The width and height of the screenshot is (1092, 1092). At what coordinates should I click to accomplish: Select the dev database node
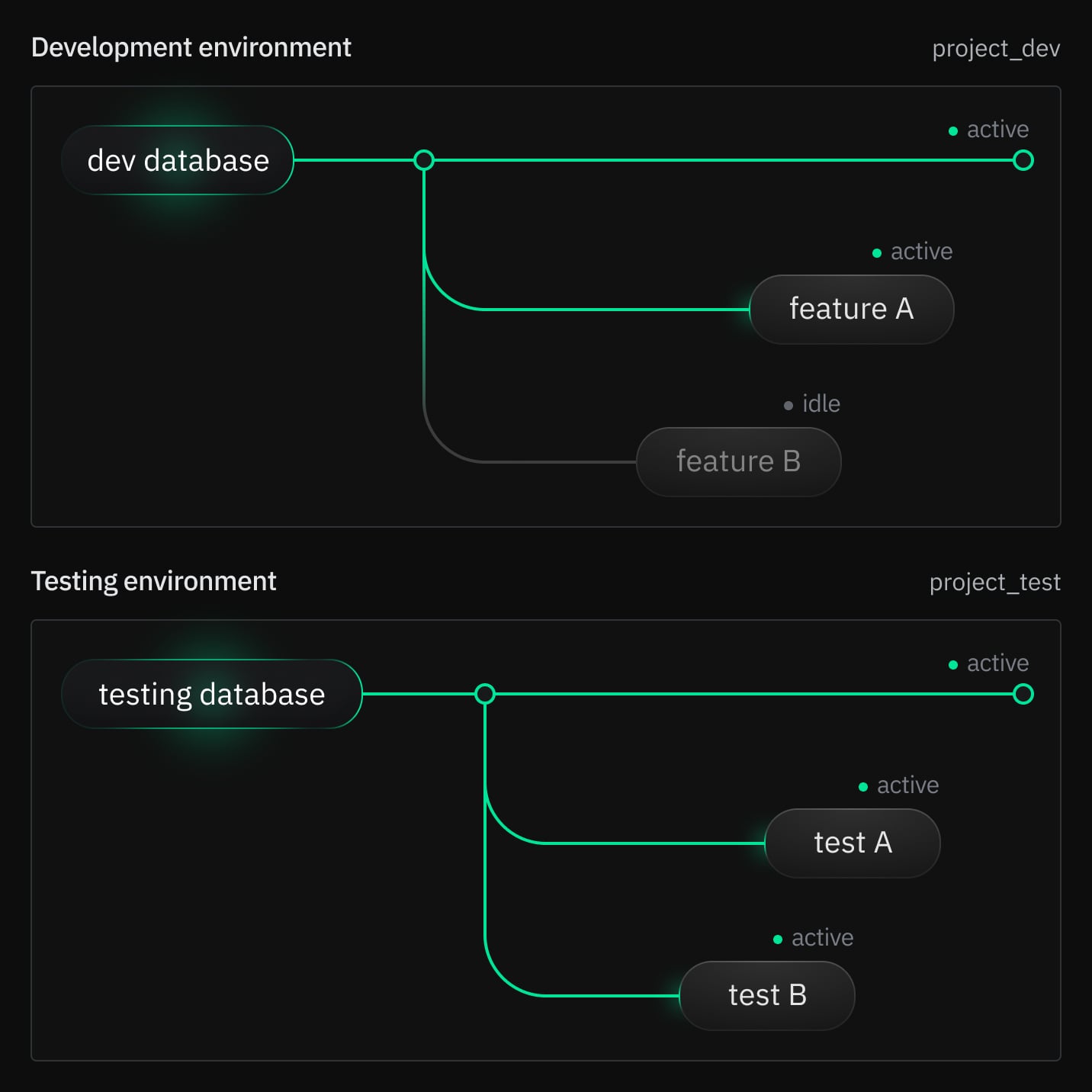[x=178, y=160]
